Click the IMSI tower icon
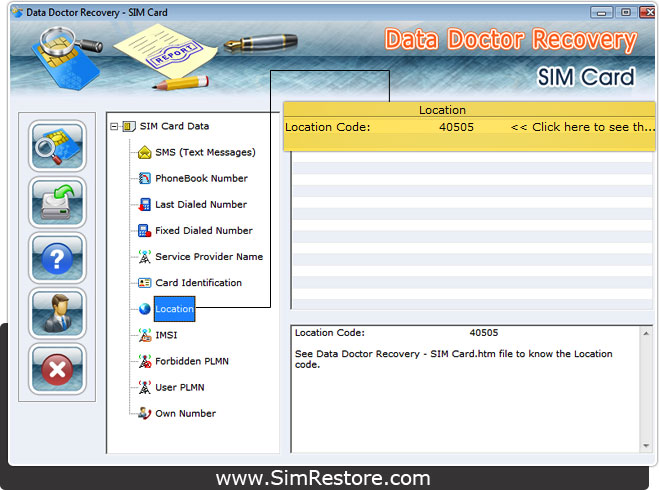 (x=145, y=335)
